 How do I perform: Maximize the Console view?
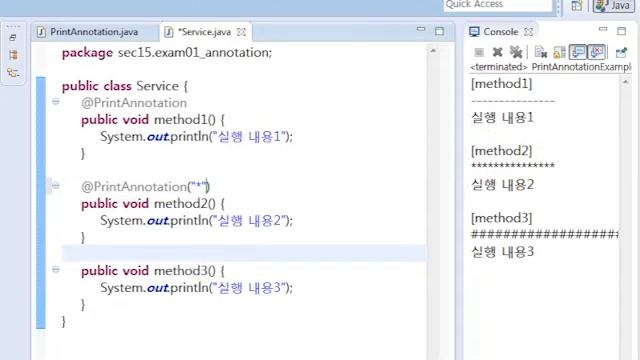point(621,31)
